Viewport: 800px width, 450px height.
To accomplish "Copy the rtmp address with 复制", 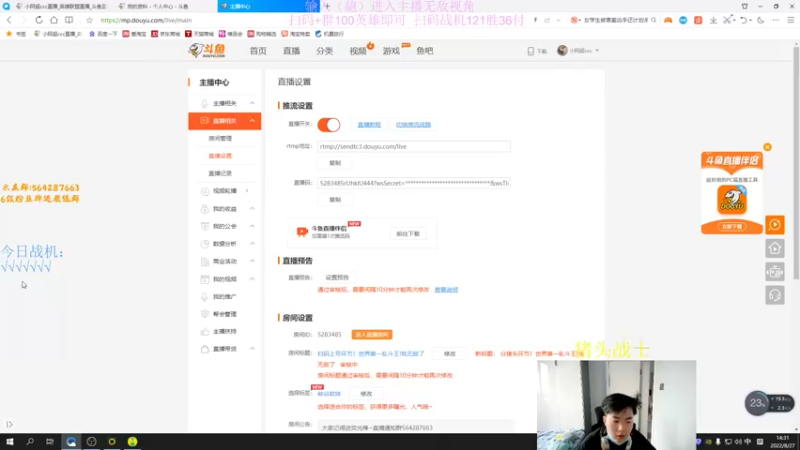I will click(335, 163).
